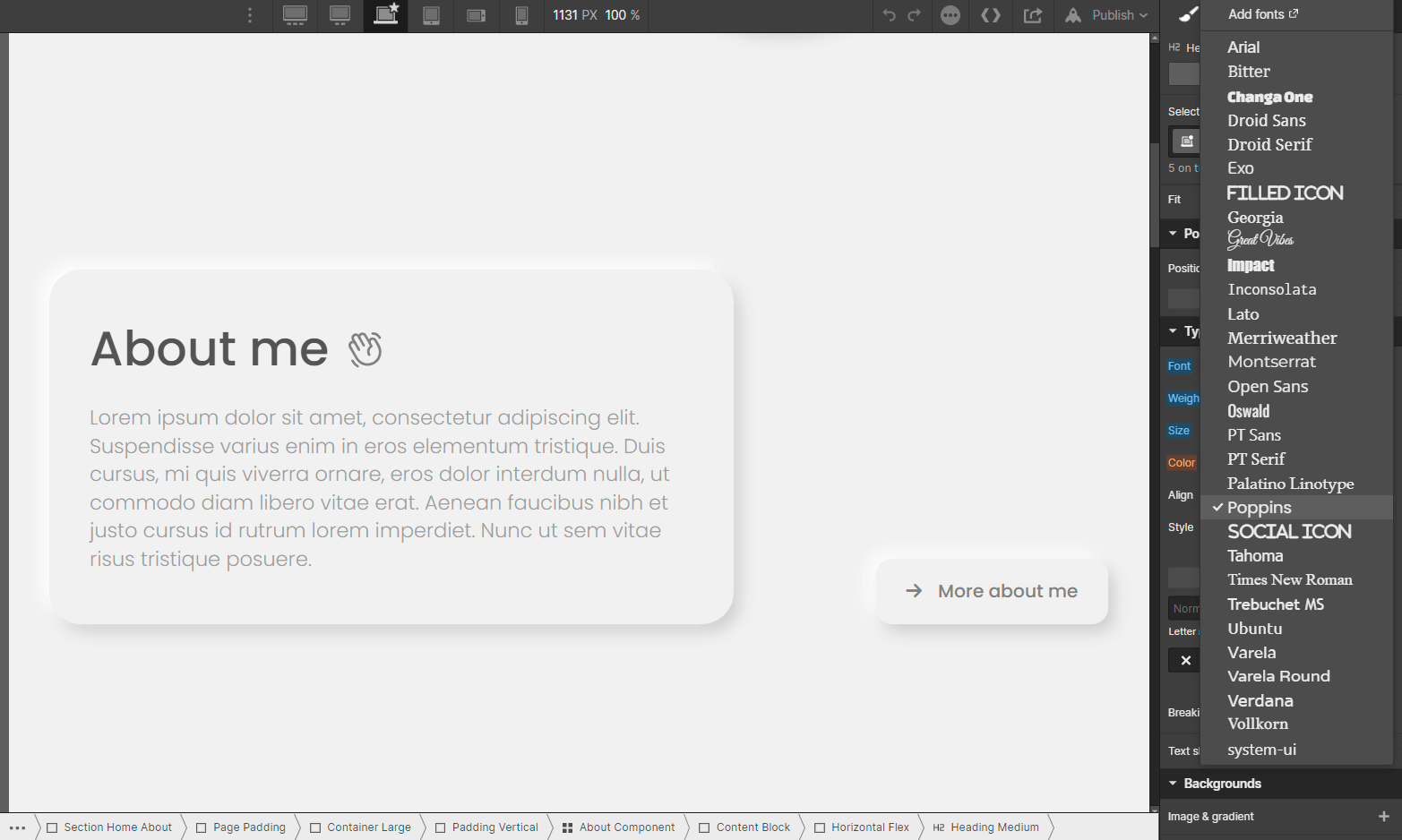Viewport: 1402px width, 840px height.
Task: Switch to mobile portrait breakpoint
Action: (521, 15)
